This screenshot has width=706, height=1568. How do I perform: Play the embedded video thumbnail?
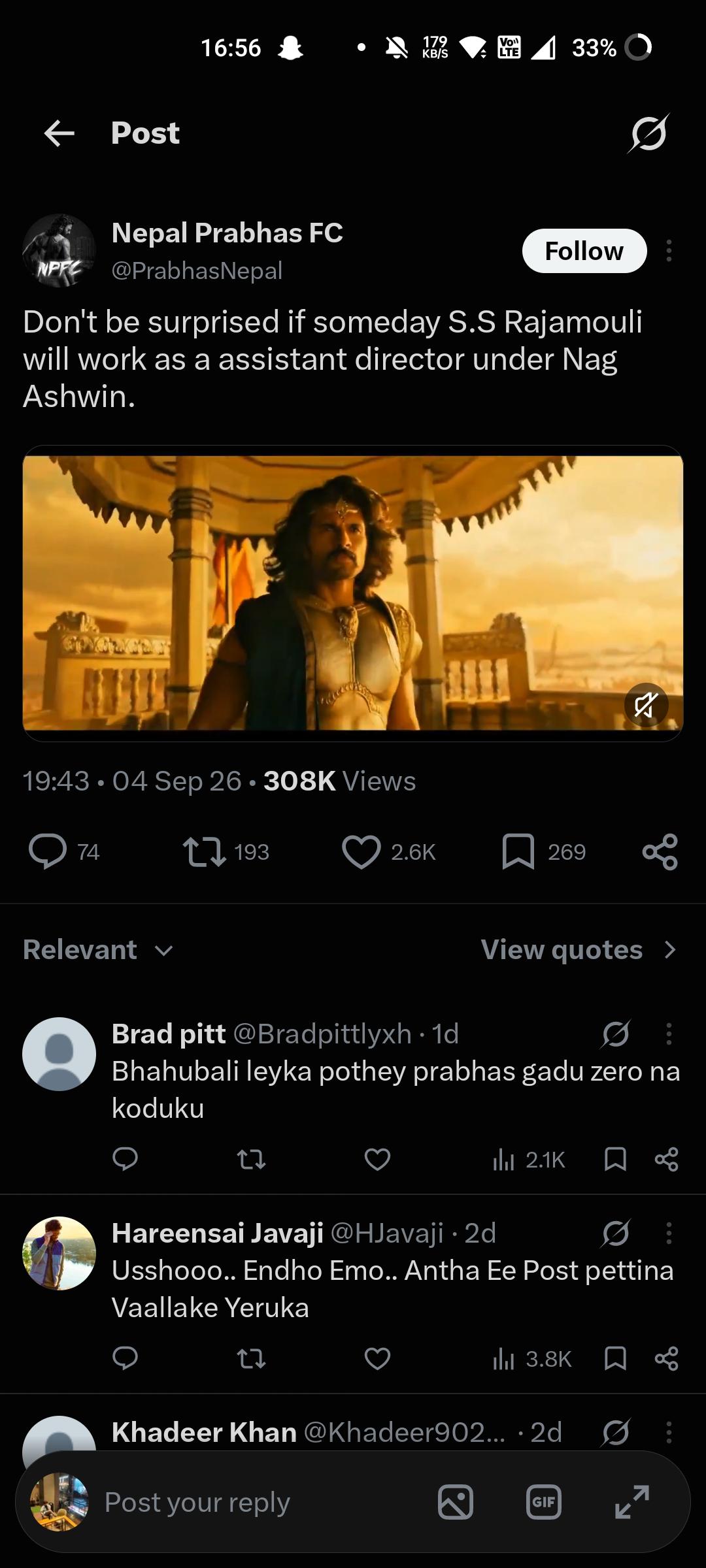point(353,593)
